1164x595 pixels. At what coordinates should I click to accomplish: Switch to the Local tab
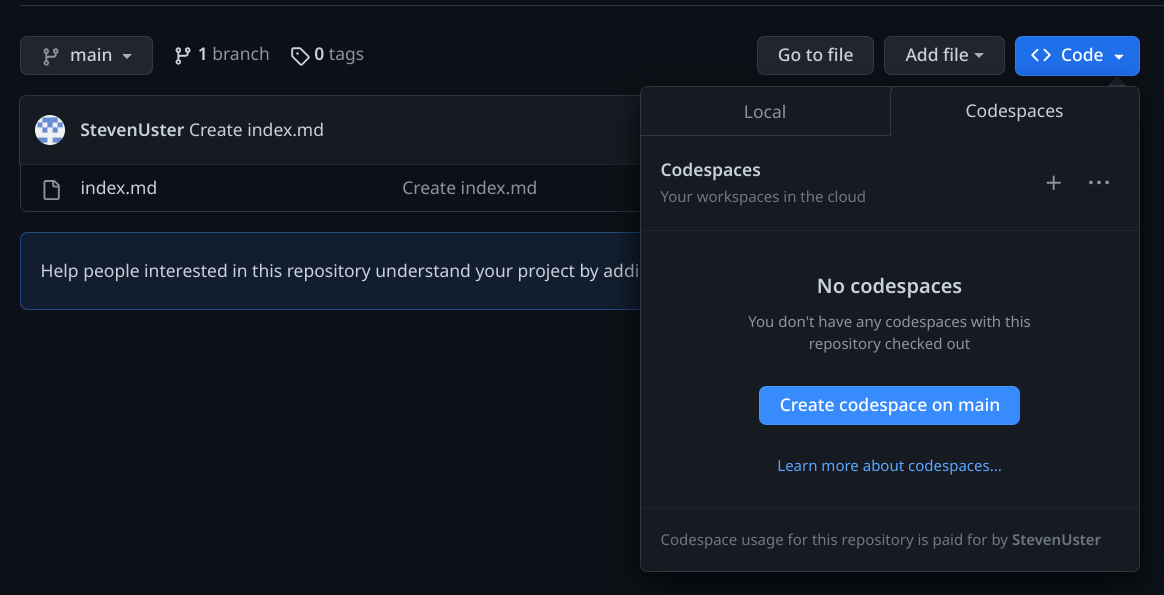click(x=765, y=111)
